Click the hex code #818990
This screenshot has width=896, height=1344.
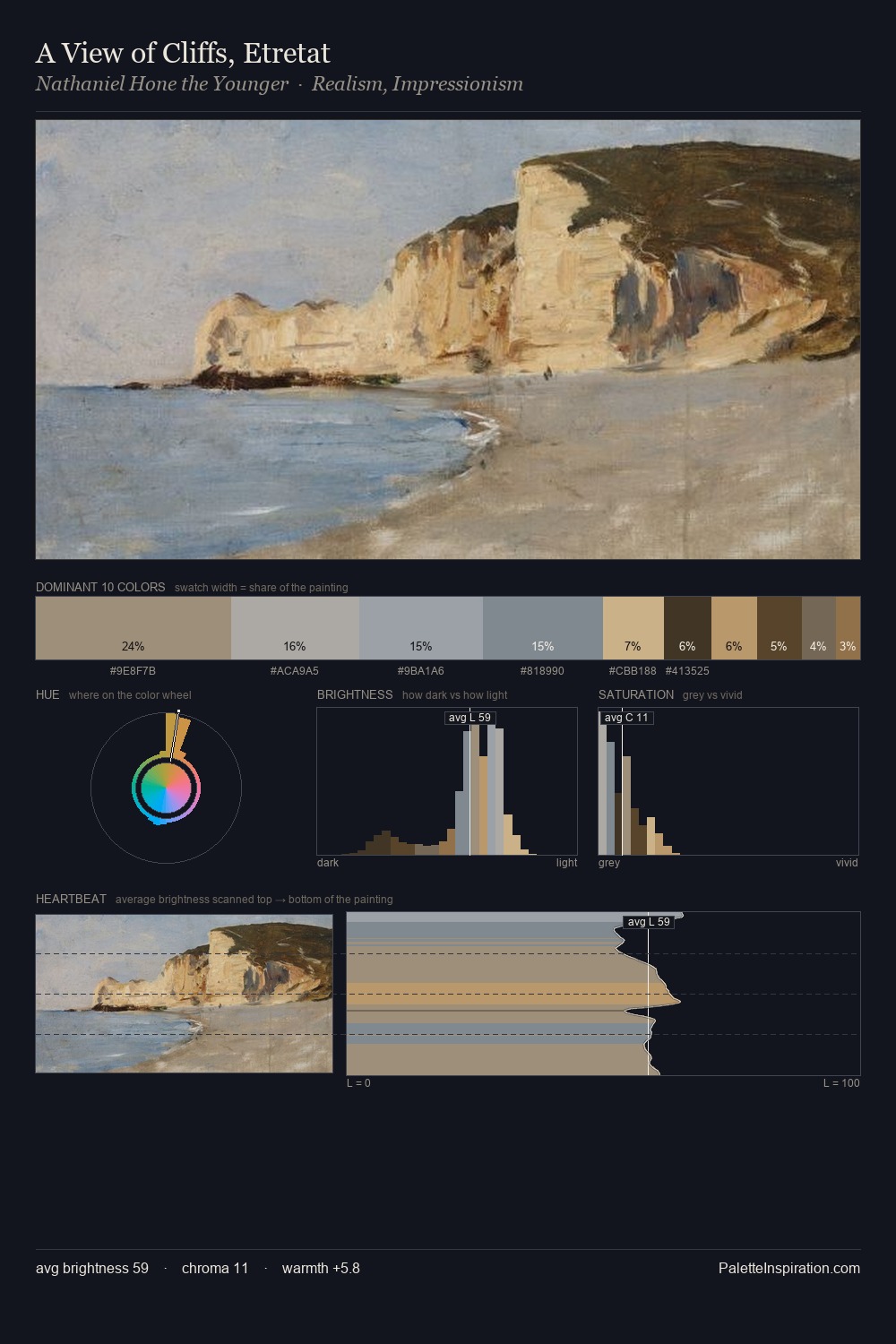point(543,671)
